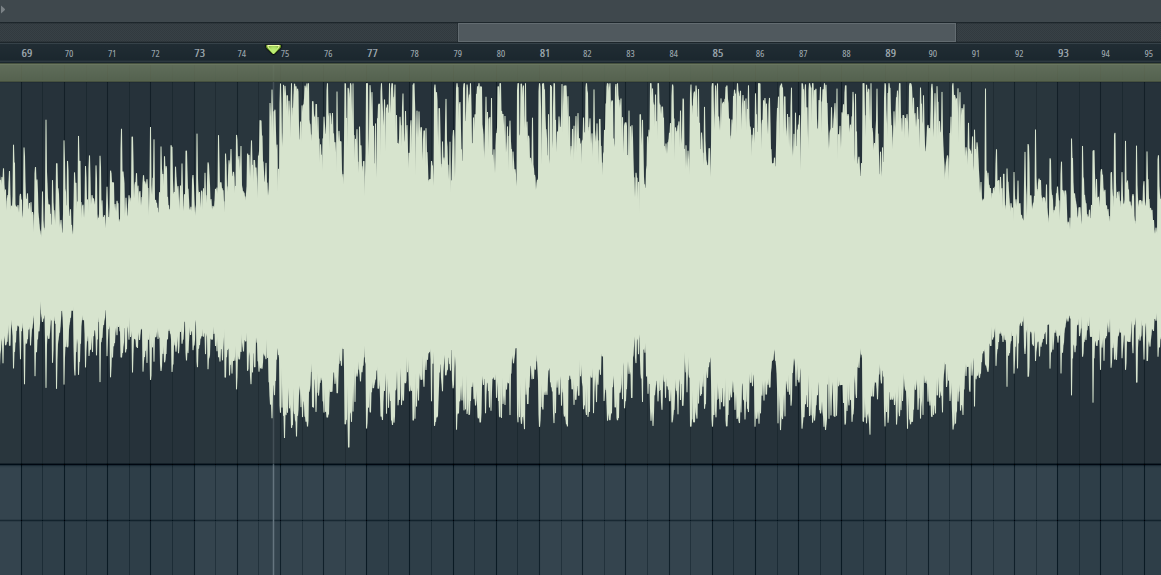The width and height of the screenshot is (1161, 575).
Task: Click bar 70 on the timeline ruler
Action: (x=69, y=54)
